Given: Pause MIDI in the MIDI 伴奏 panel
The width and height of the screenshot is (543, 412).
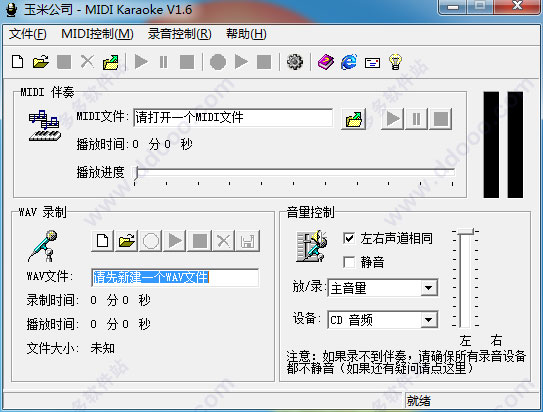Looking at the screenshot, I should [x=416, y=119].
